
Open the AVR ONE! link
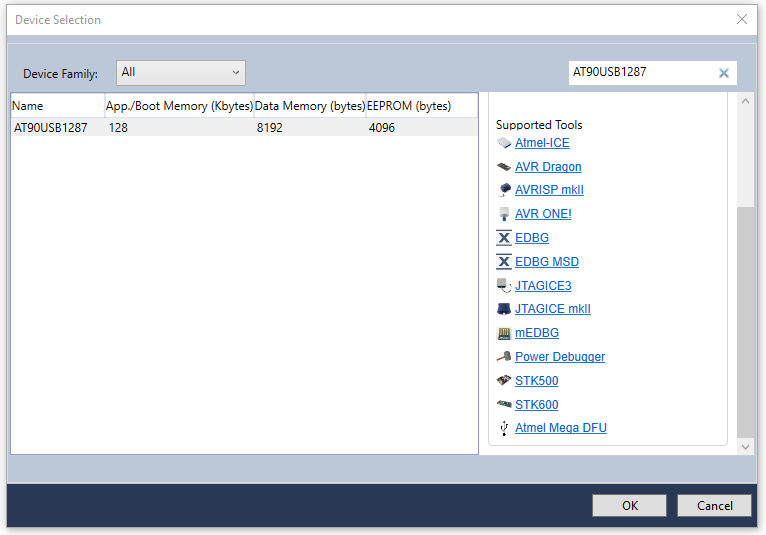[x=543, y=214]
